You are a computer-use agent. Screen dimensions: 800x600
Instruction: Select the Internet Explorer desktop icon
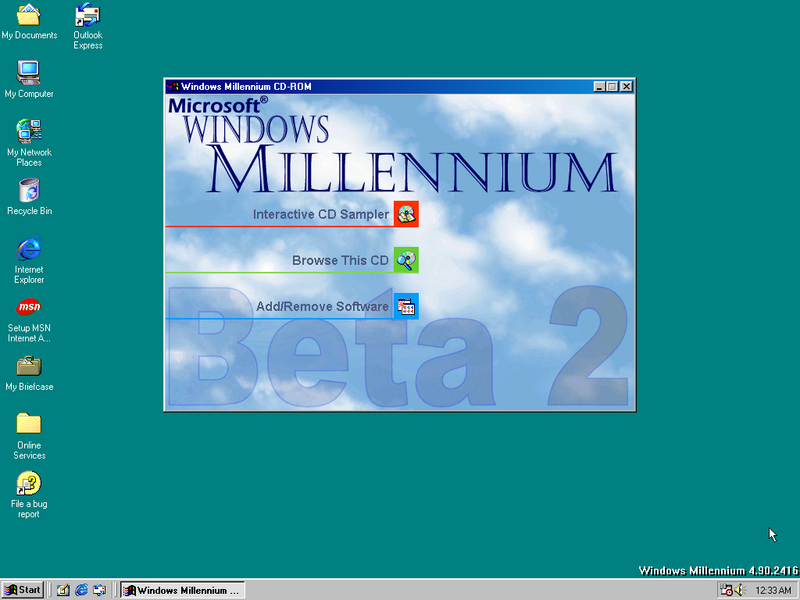29,249
